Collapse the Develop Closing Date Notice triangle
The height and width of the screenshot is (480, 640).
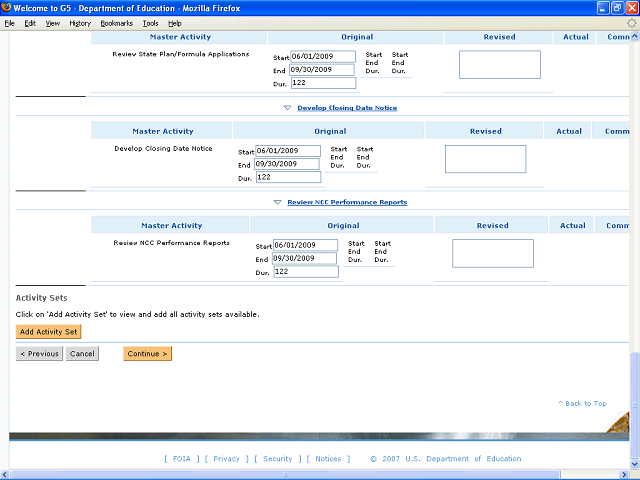tap(287, 107)
